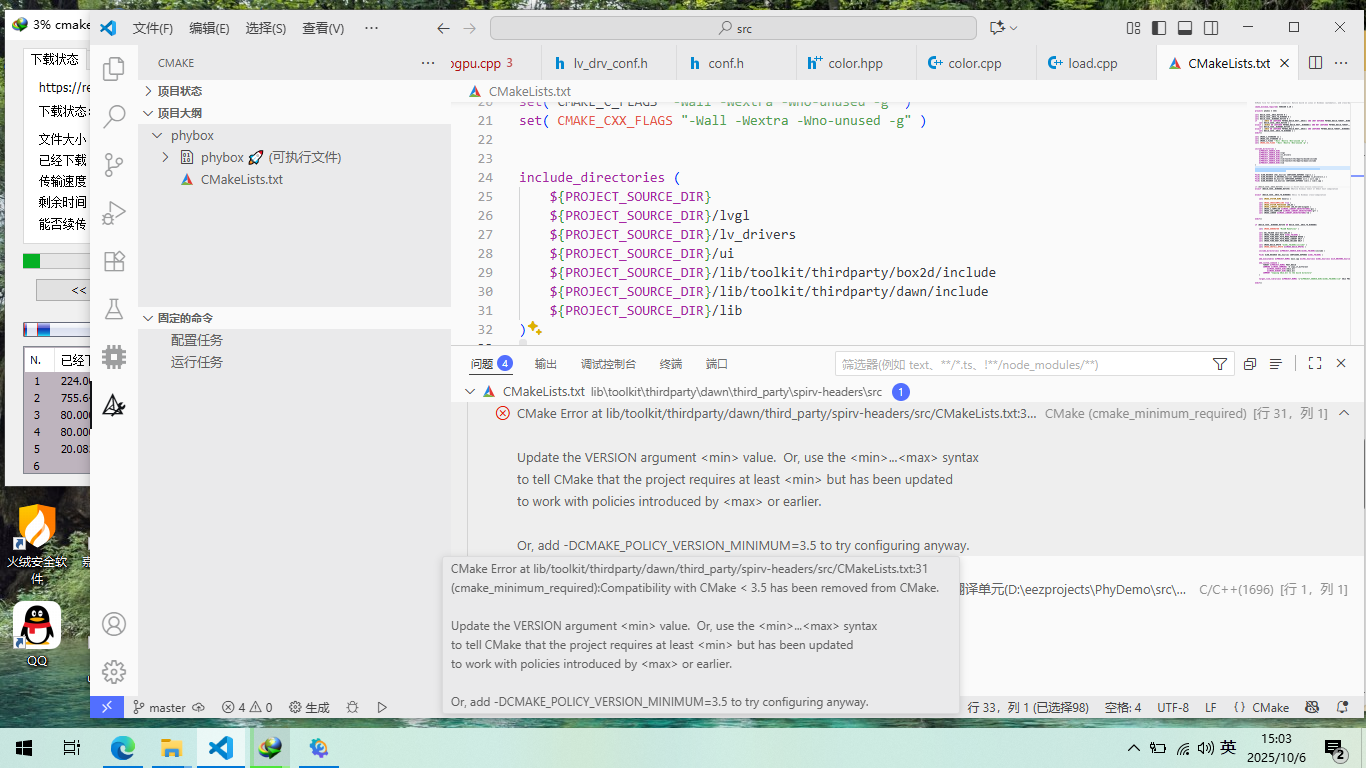Open the 查看(V) menu
This screenshot has width=1366, height=768.
323,28
